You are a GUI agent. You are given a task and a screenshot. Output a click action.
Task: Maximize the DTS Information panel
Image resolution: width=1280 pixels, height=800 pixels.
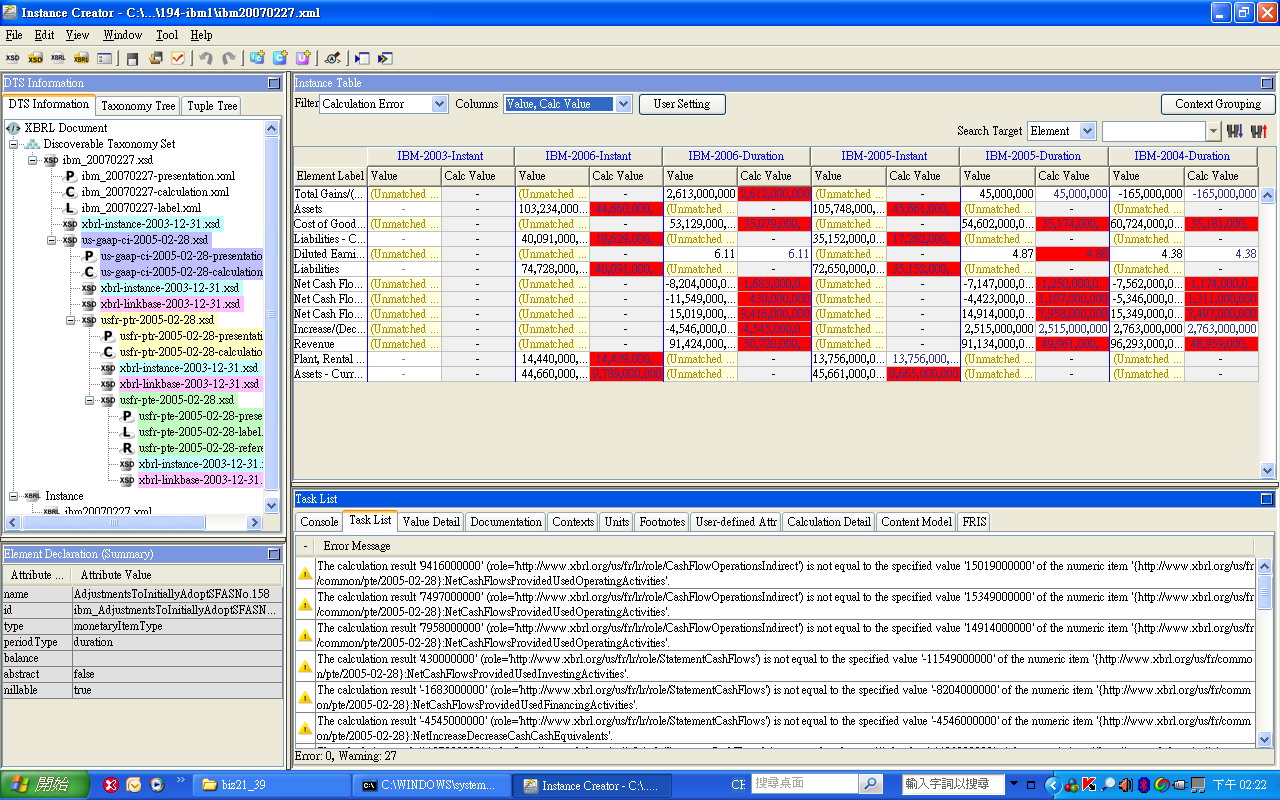pos(274,83)
